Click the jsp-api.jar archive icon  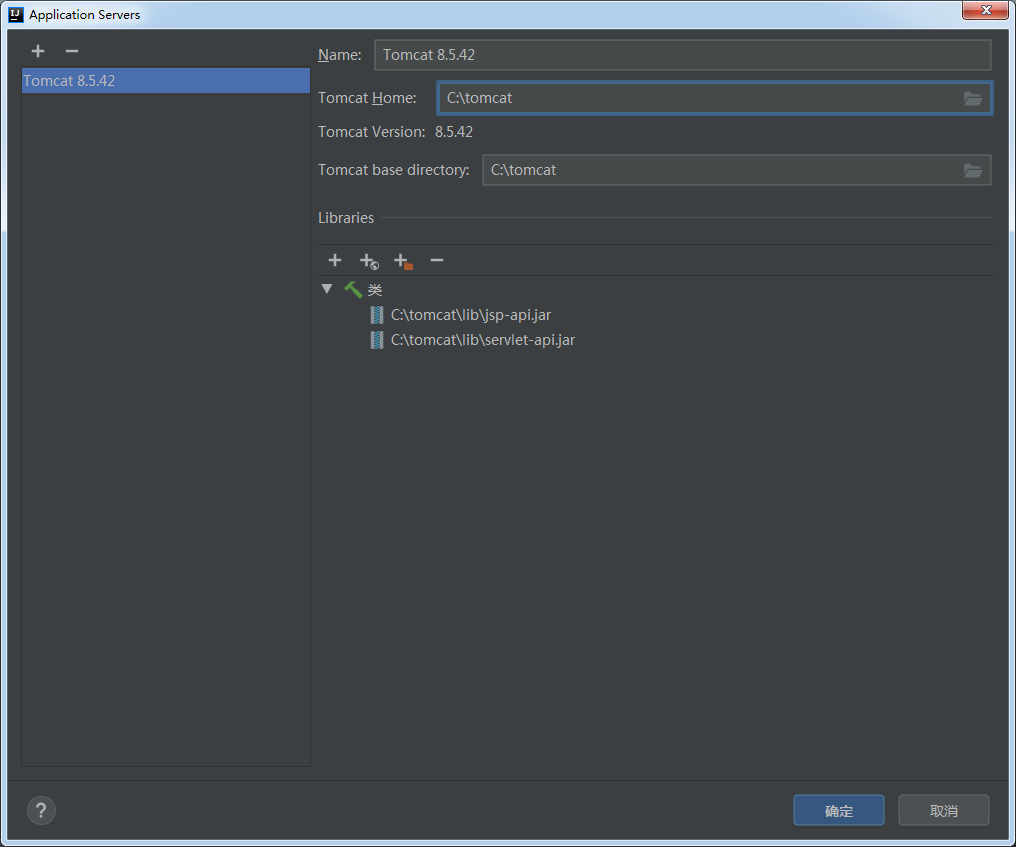pos(376,315)
